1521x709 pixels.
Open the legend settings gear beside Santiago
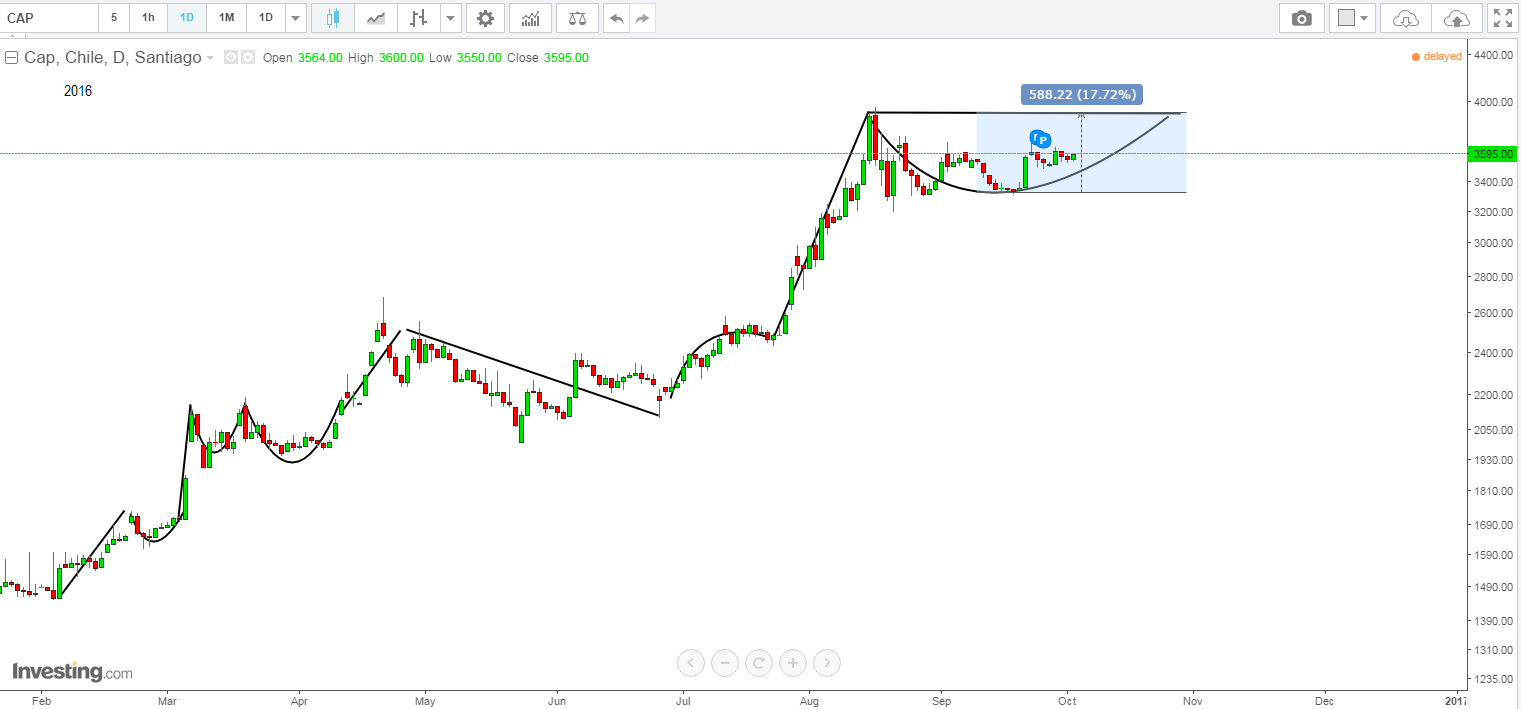click(248, 57)
